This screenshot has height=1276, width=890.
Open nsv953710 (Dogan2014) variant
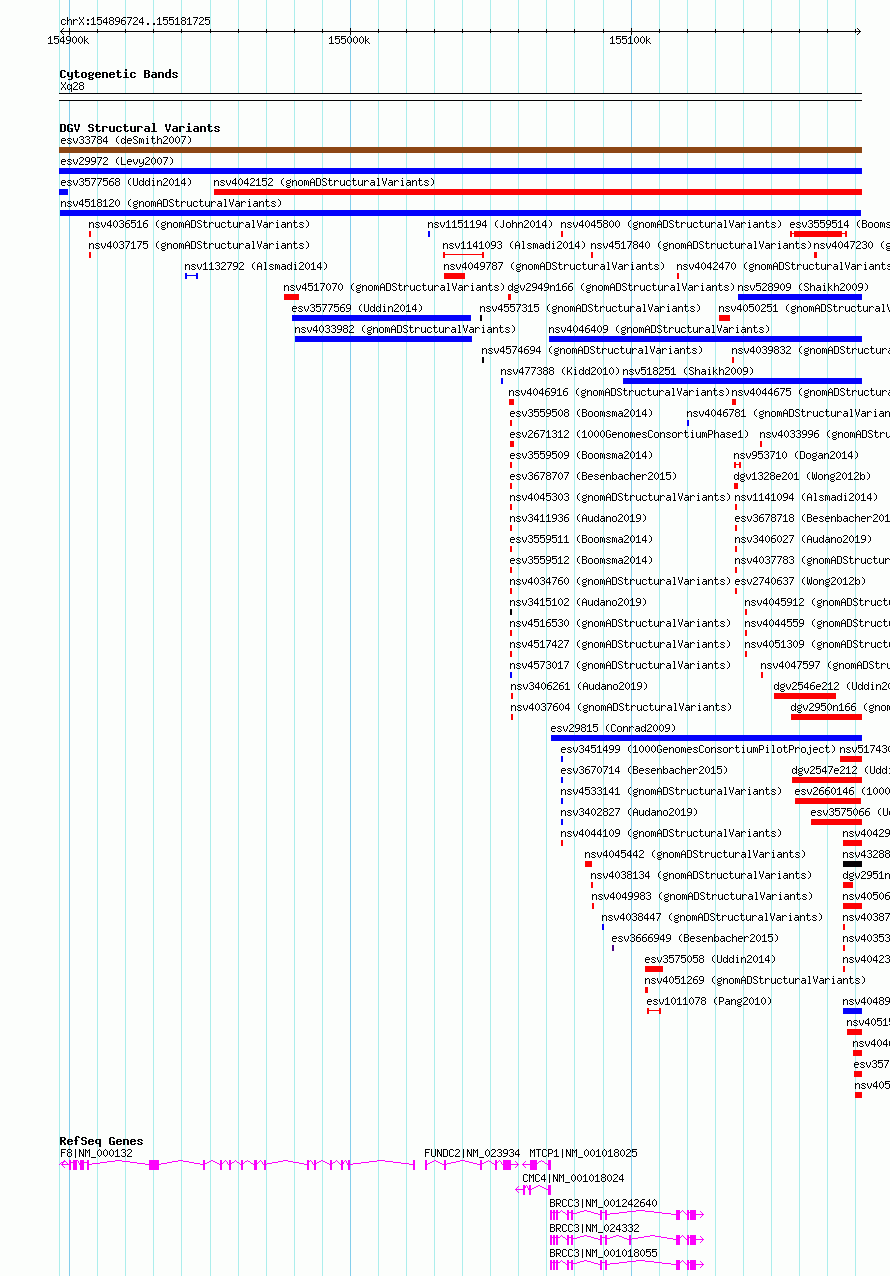pyautogui.click(x=796, y=456)
